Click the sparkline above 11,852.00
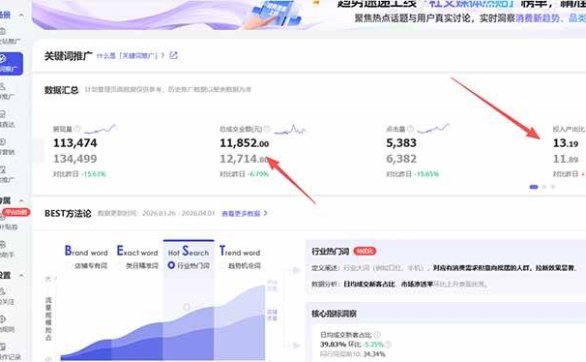This screenshot has height=362, width=586. pos(290,129)
